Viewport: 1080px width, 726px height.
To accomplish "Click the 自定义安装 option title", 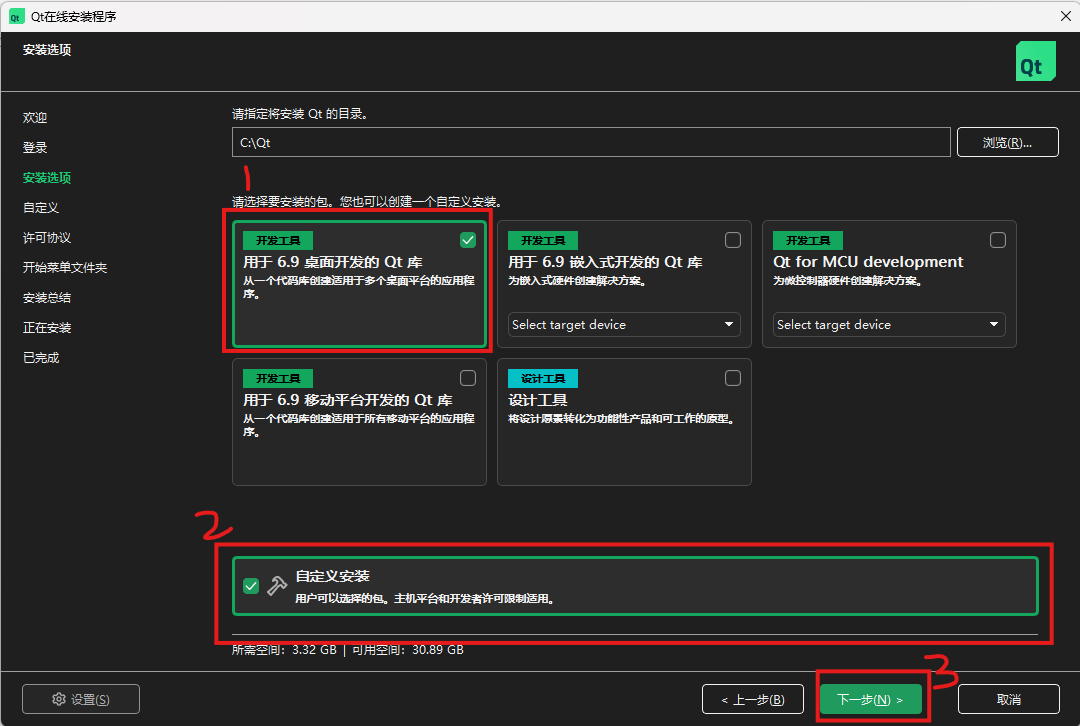I will coord(333,576).
